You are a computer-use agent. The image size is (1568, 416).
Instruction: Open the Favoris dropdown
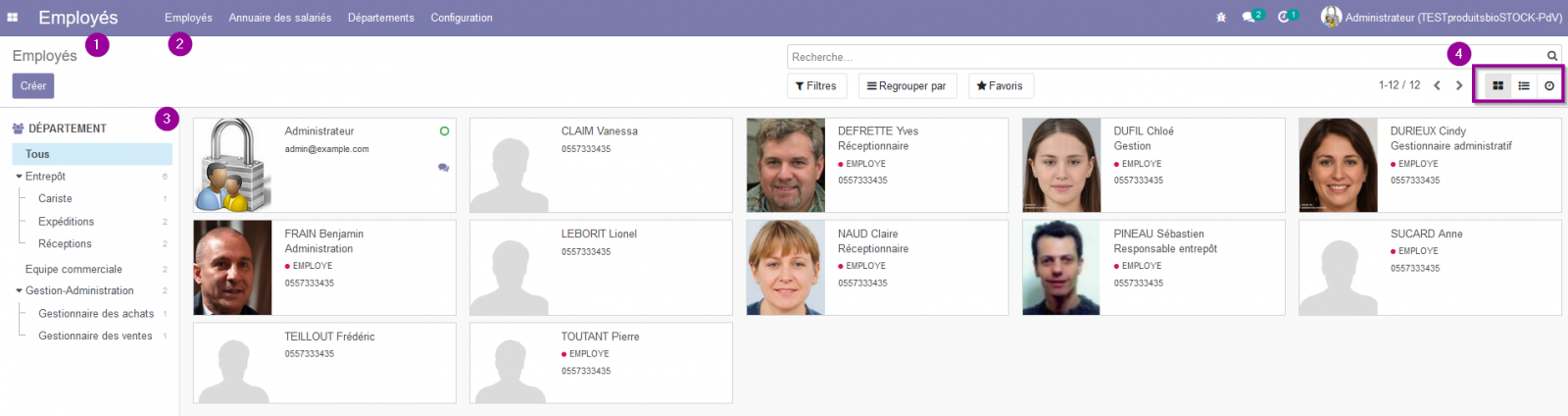point(1001,86)
